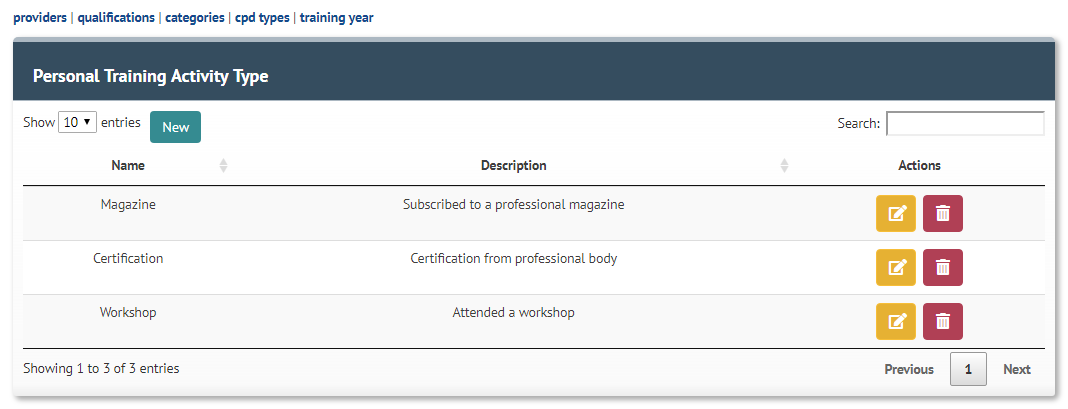
Task: Delete the Certification entry
Action: pos(943,267)
